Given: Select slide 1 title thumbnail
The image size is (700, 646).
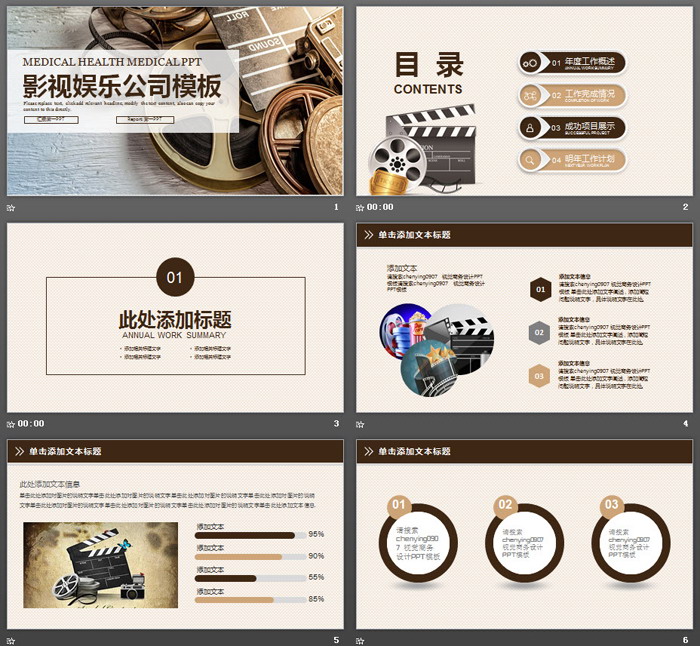Looking at the screenshot, I should pyautogui.click(x=175, y=101).
